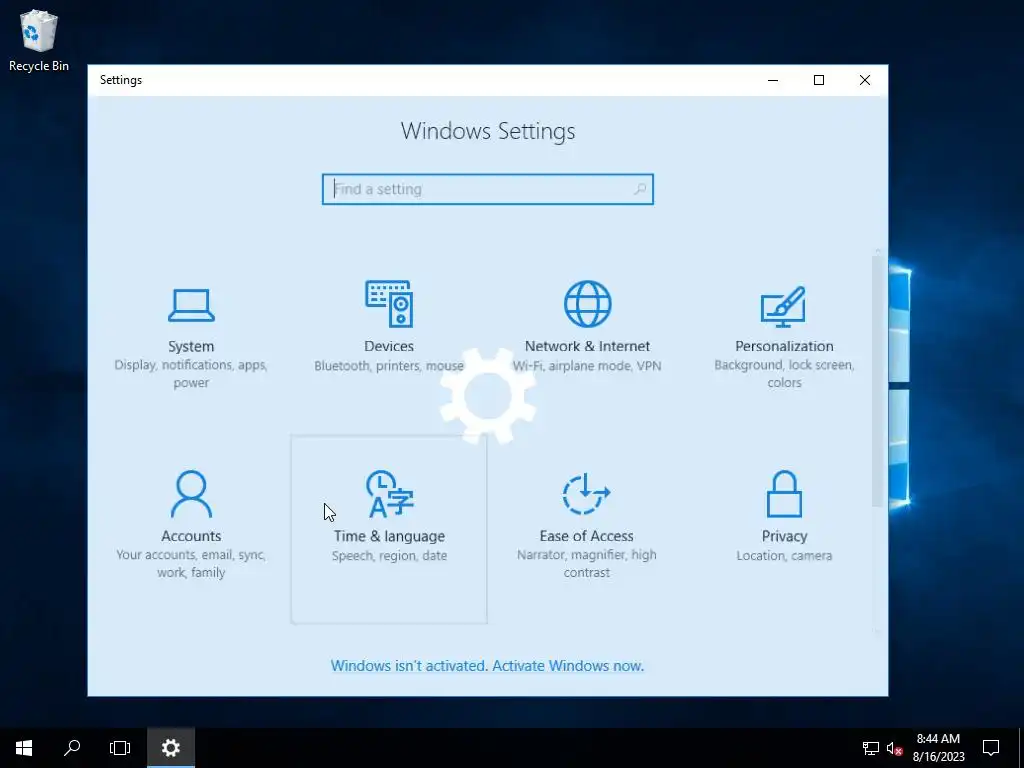Viewport: 1024px width, 768px height.
Task: Click the Settings window vertical scrollbar
Action: [x=877, y=381]
